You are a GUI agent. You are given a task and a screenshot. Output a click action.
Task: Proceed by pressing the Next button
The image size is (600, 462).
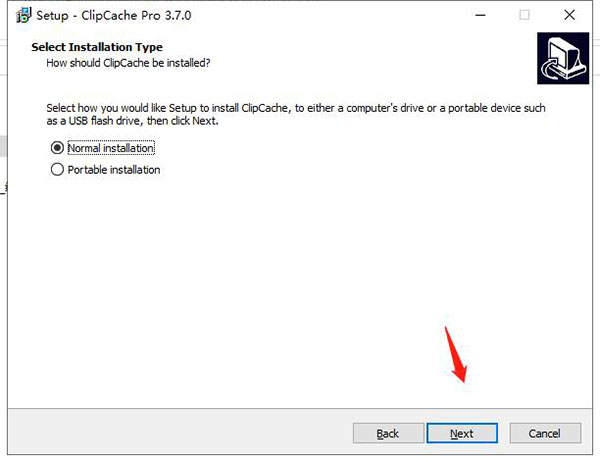point(461,433)
